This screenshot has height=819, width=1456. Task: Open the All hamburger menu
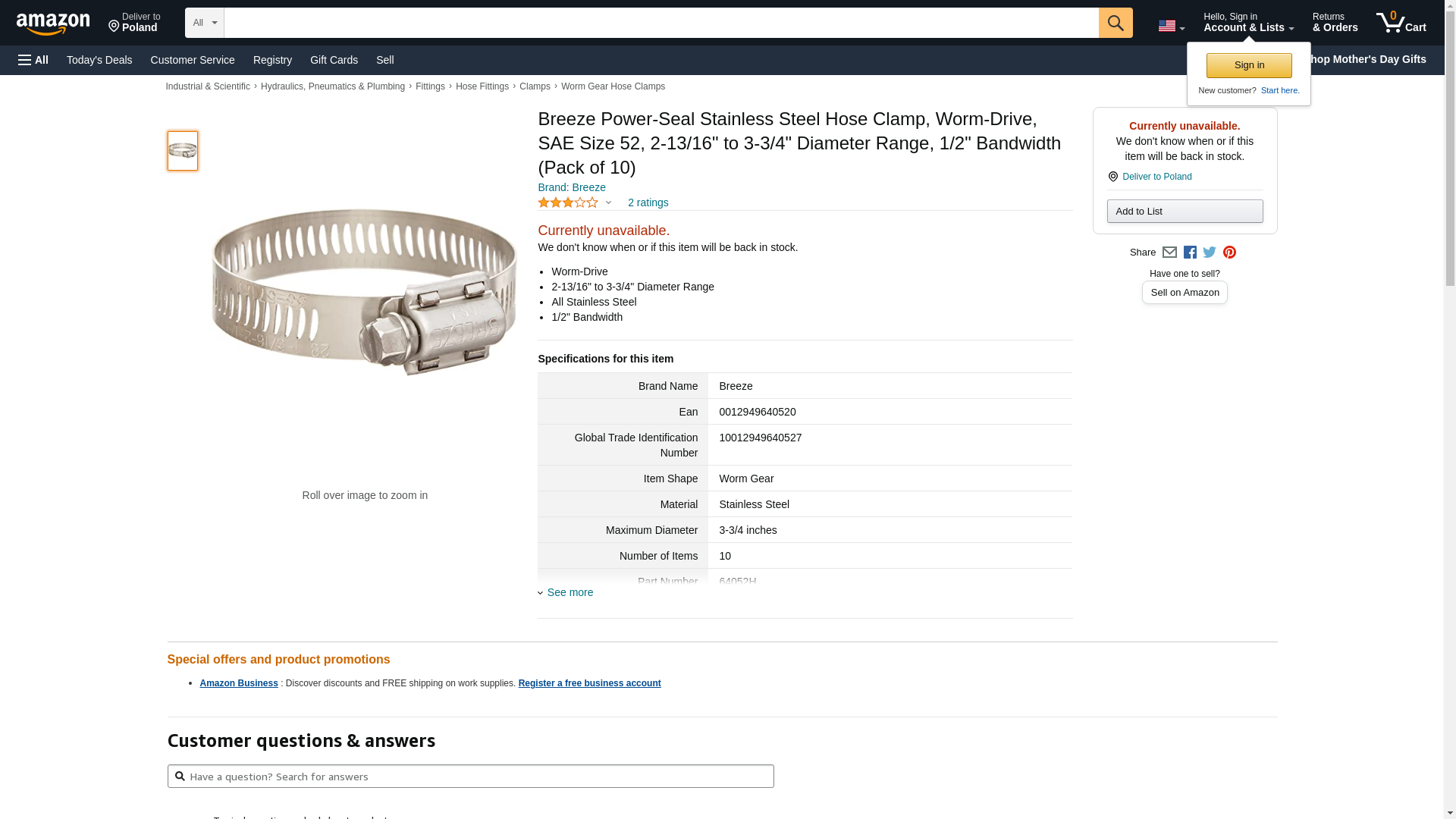point(33,60)
